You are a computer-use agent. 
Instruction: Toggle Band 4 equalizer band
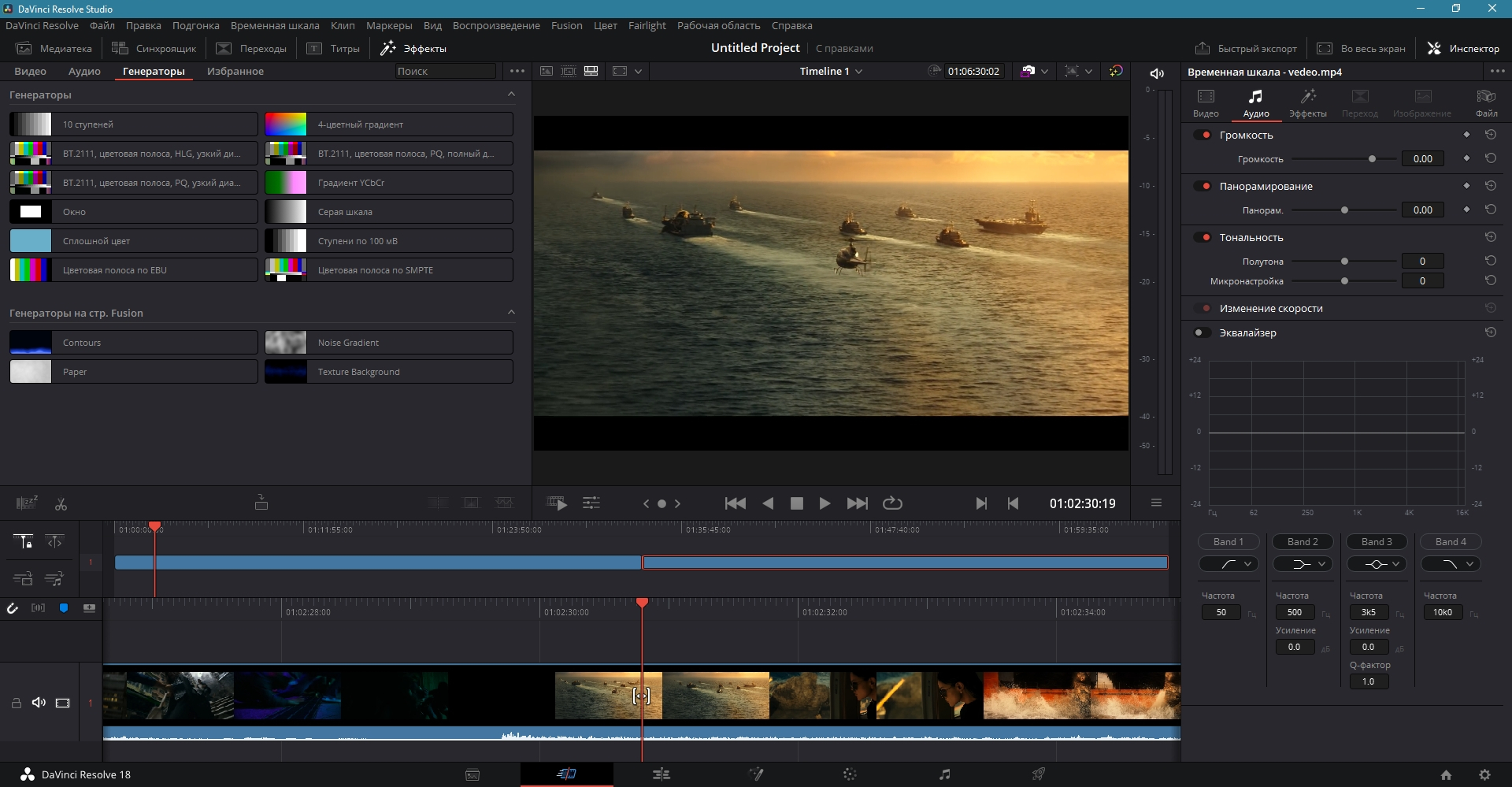point(1451,541)
